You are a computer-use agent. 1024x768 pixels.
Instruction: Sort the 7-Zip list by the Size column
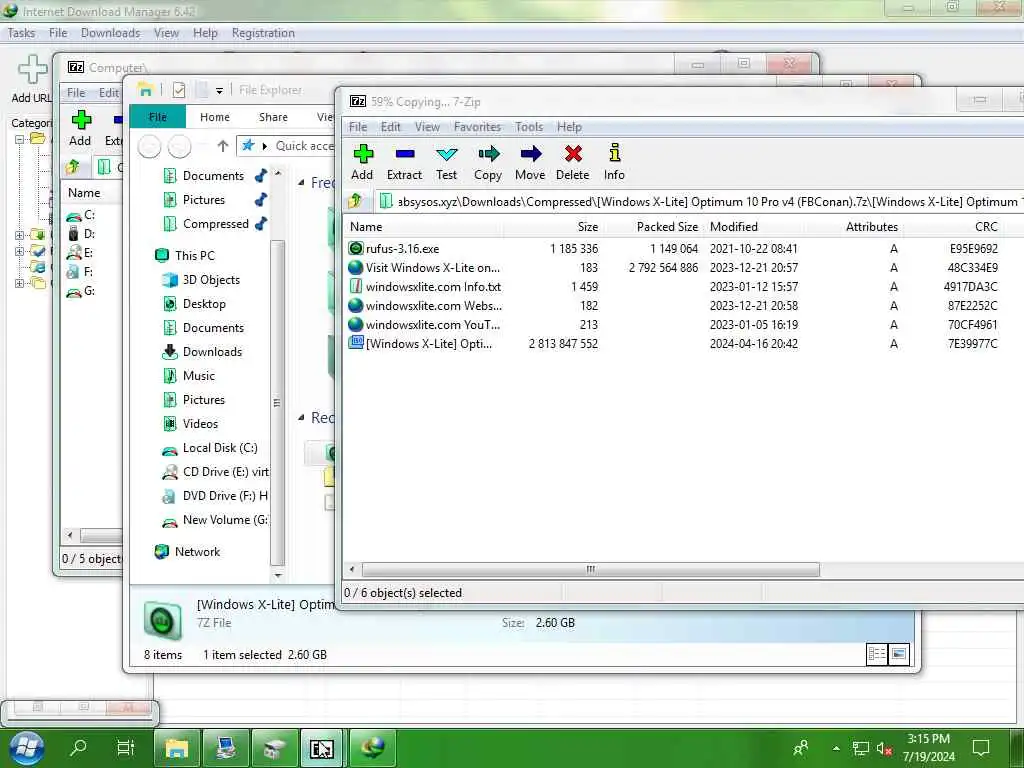pos(552,227)
